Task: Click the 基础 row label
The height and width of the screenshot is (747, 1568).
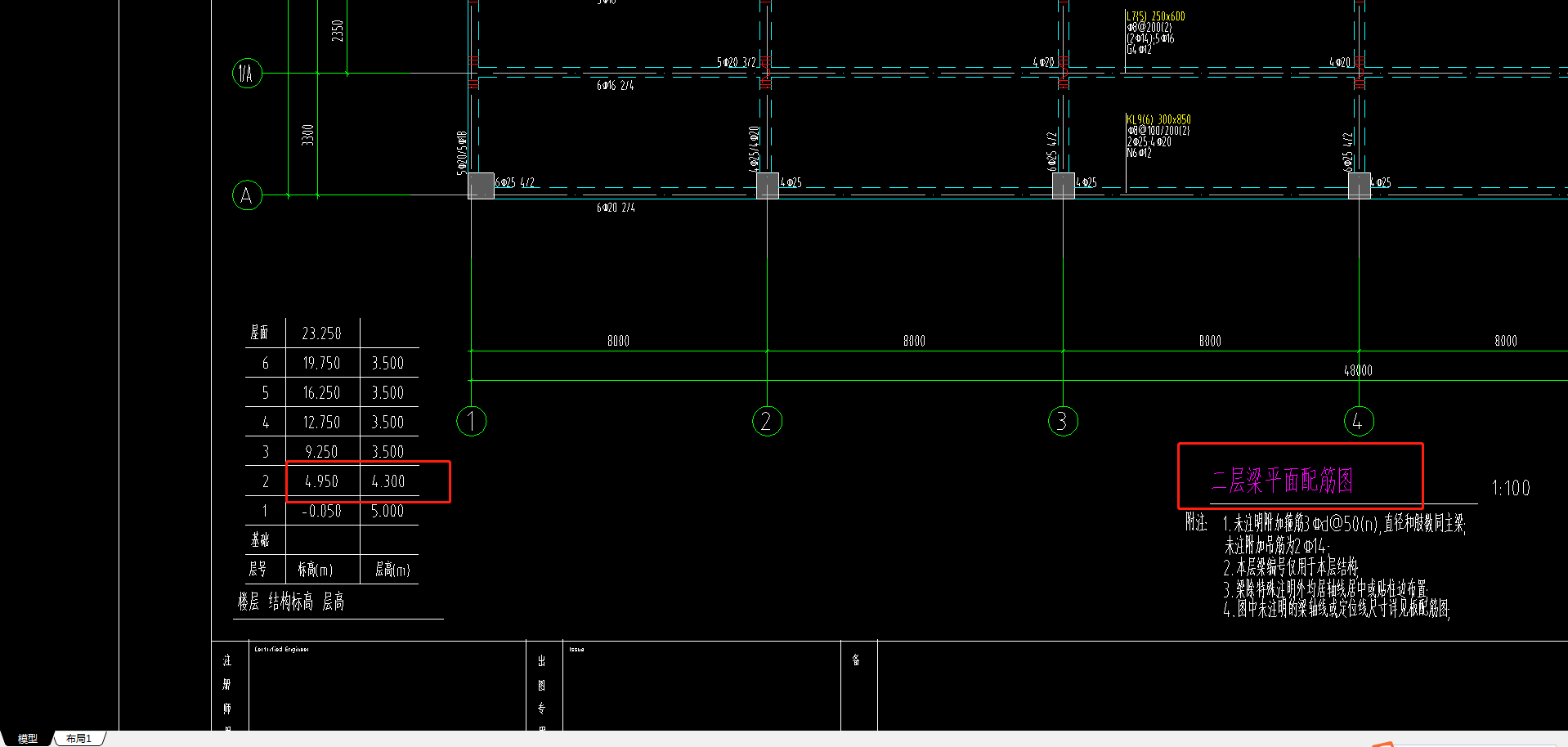Action: pos(259,539)
